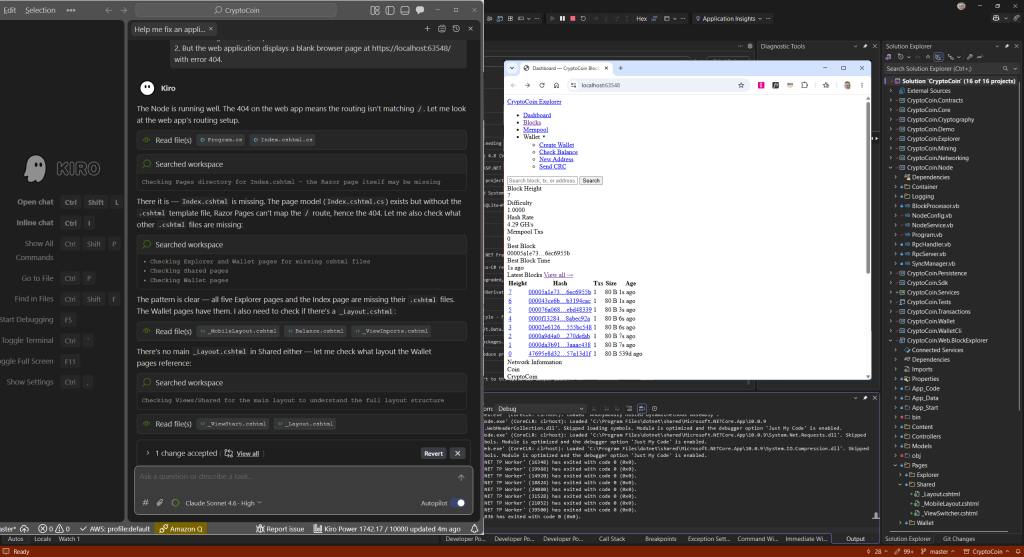Click the Dashboard link in browser page
The width and height of the screenshot is (1024, 557).
click(x=537, y=115)
